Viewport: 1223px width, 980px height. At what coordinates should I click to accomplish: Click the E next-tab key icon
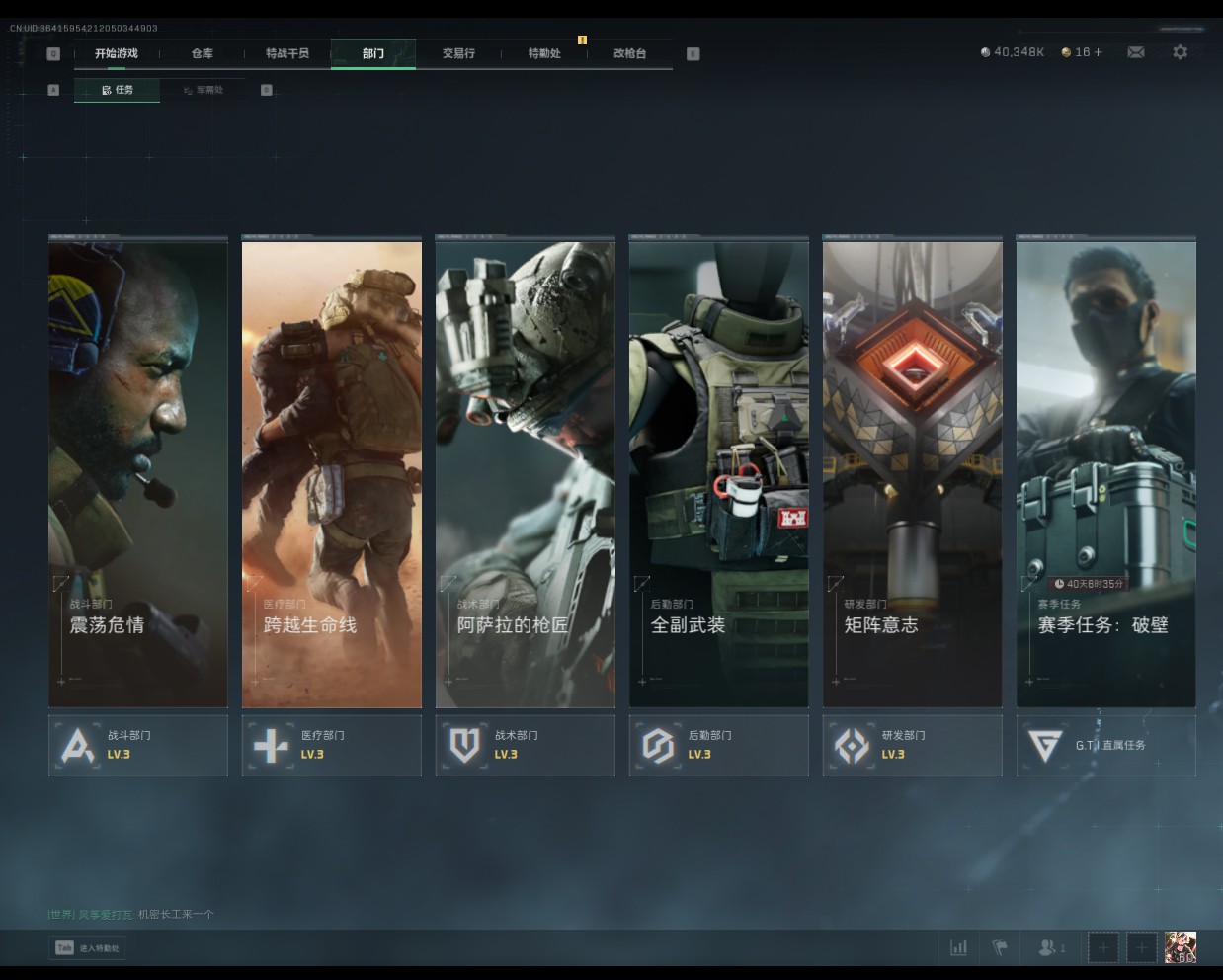pyautogui.click(x=693, y=53)
